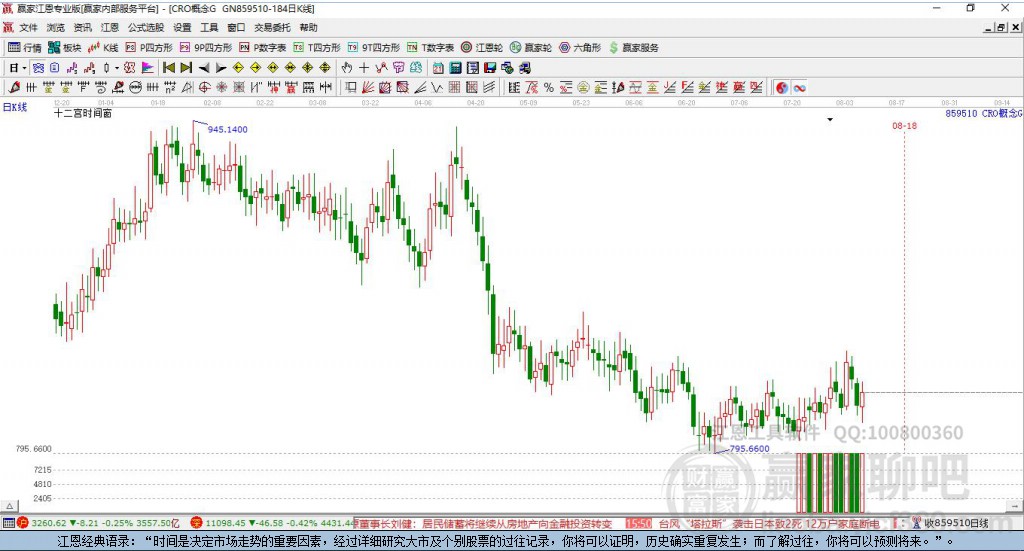1024x551 pixels.
Task: Click the 日K线 label
Action: pyautogui.click(x=15, y=107)
